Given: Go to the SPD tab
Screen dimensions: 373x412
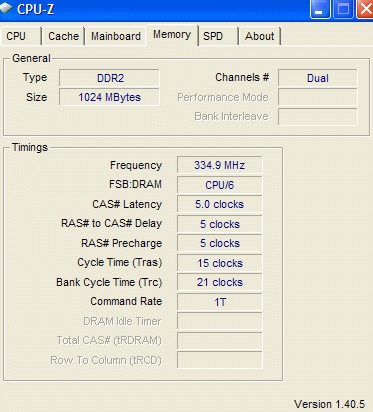Looking at the screenshot, I should 218,36.
